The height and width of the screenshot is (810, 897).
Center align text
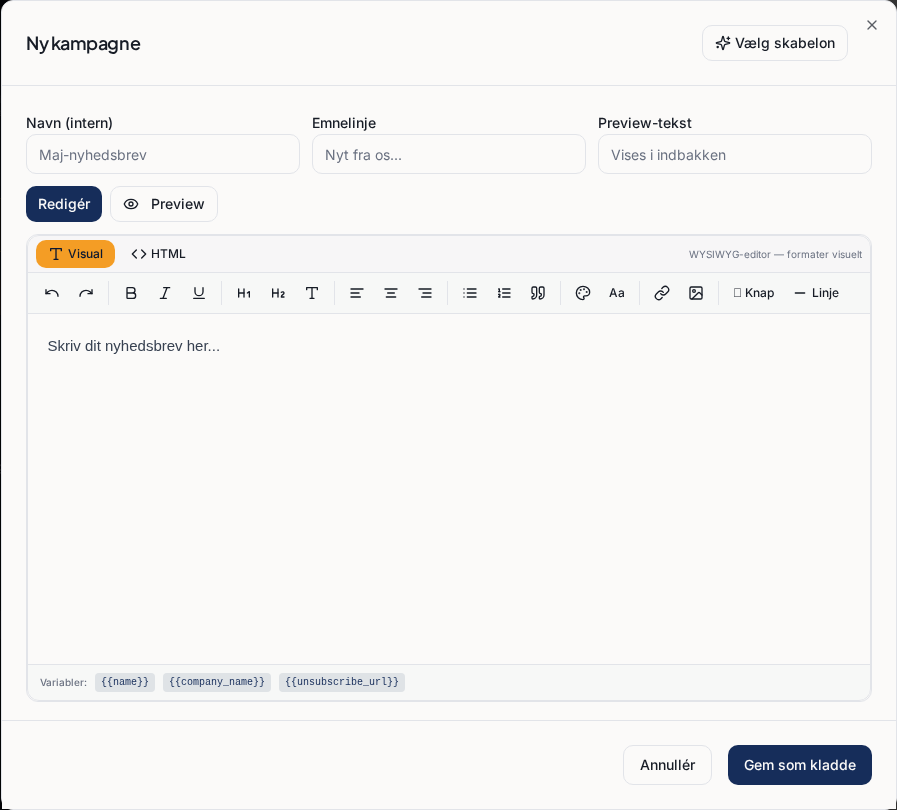(x=391, y=293)
